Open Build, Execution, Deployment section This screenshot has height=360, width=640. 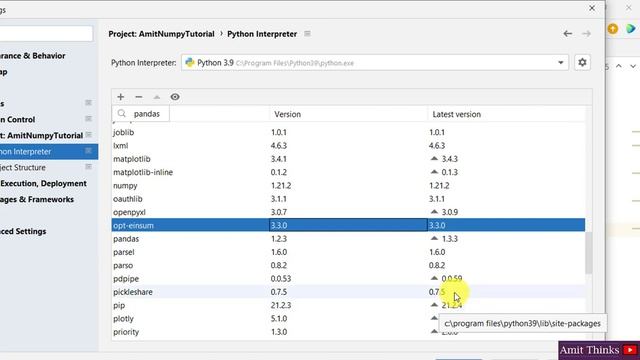point(43,183)
